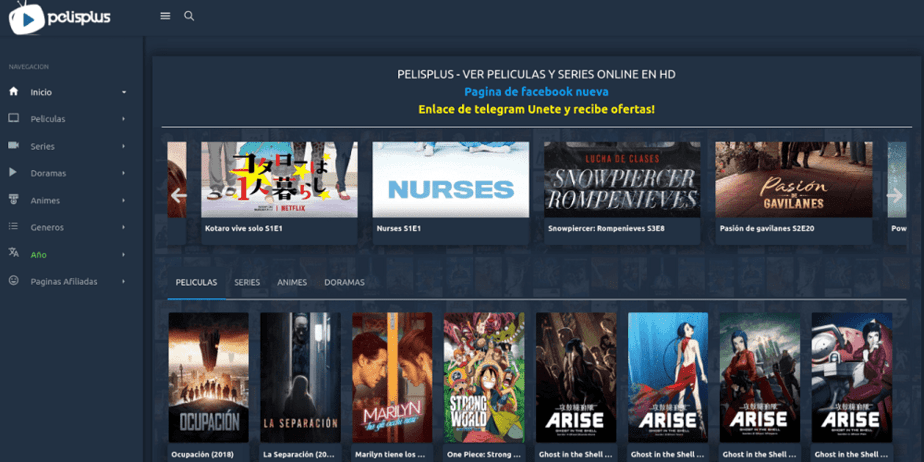
Task: Click the Marilyn tiene los title text
Action: (392, 455)
